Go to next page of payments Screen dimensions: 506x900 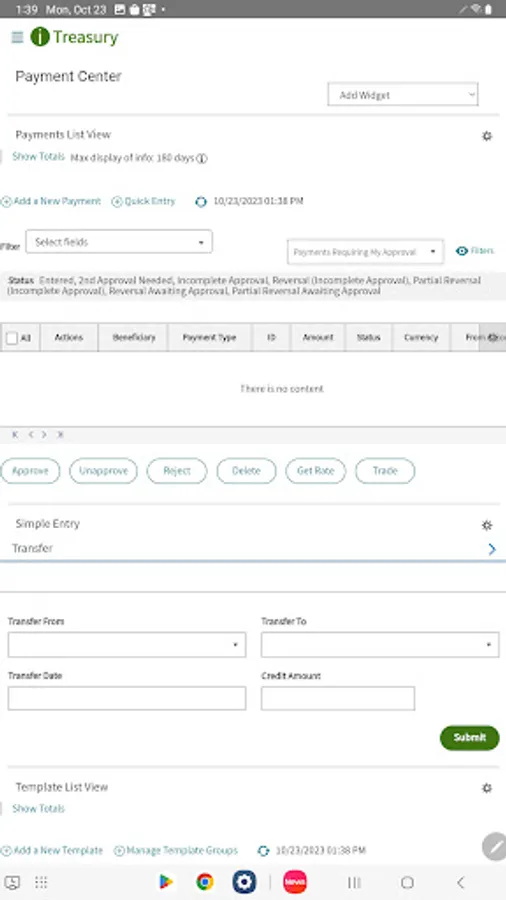(44, 435)
